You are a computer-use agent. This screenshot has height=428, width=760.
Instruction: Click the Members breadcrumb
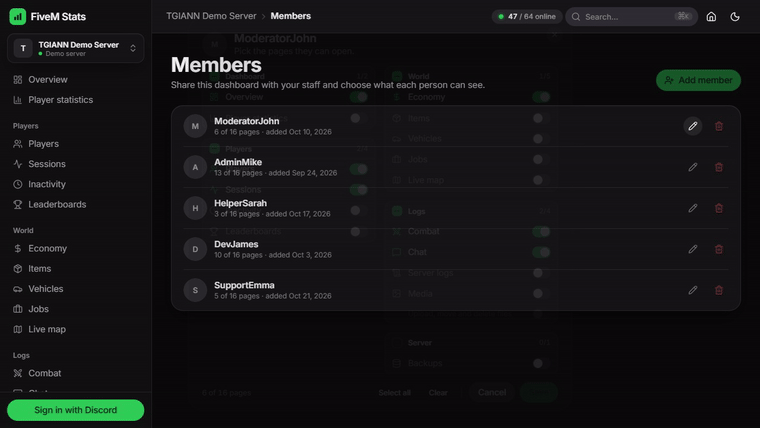click(290, 16)
